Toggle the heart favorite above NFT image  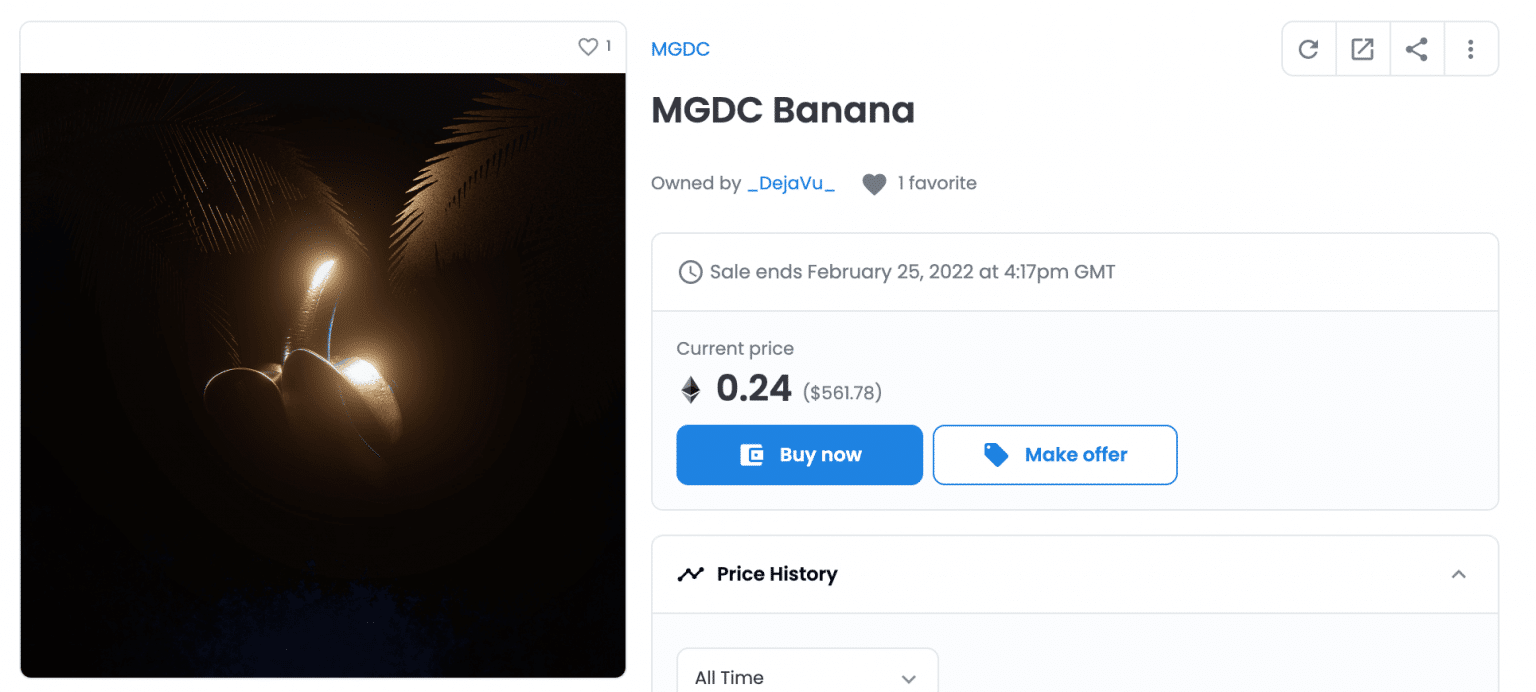click(x=588, y=47)
